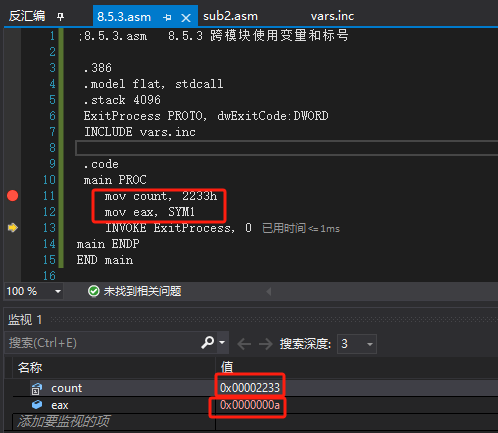Open the 搜索深度 combo box
498x433 pixels.
[x=357, y=344]
